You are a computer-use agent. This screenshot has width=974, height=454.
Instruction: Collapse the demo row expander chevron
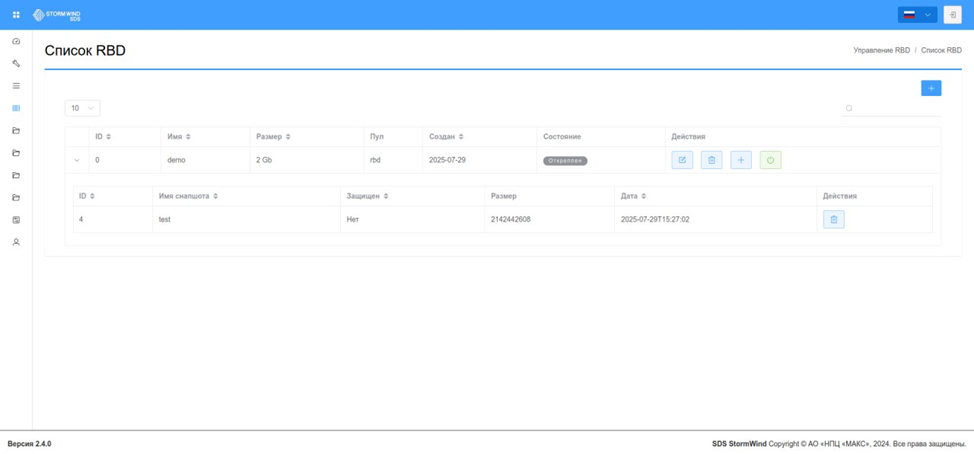tap(77, 160)
